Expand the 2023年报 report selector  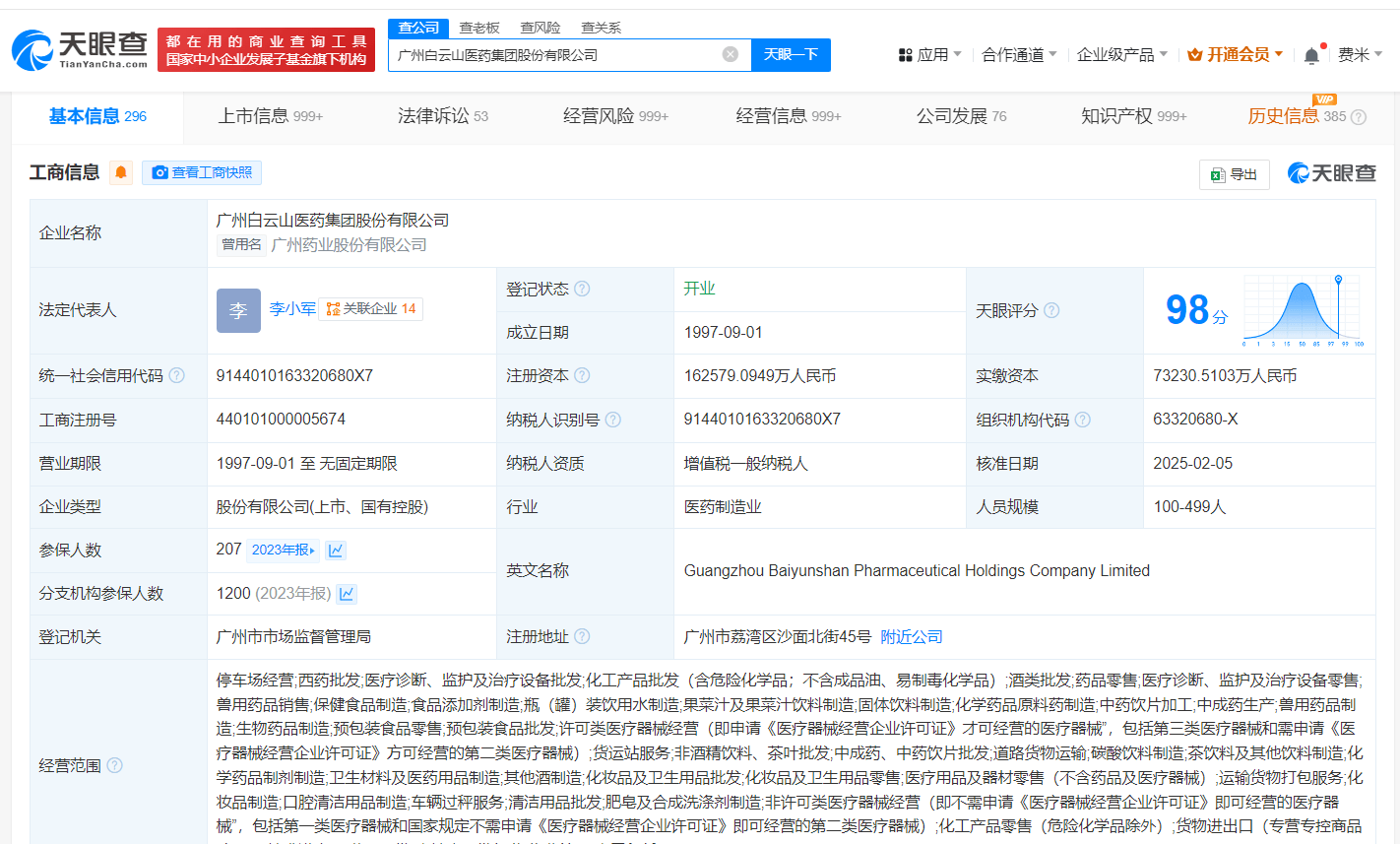pyautogui.click(x=284, y=550)
